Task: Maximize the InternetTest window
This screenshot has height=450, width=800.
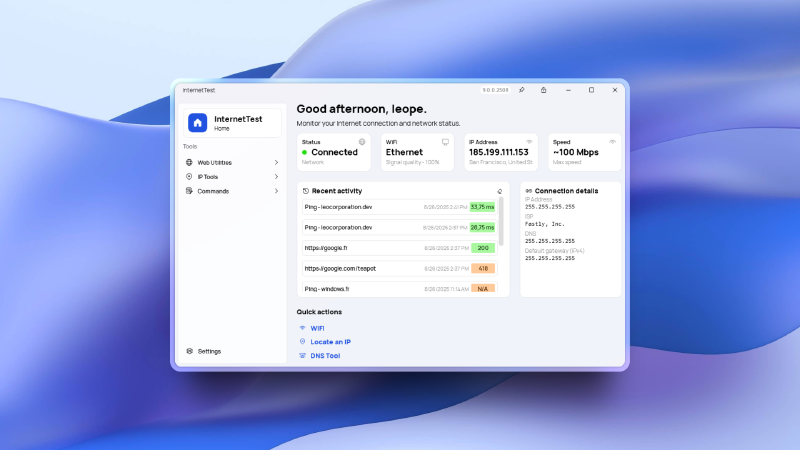Action: point(591,90)
